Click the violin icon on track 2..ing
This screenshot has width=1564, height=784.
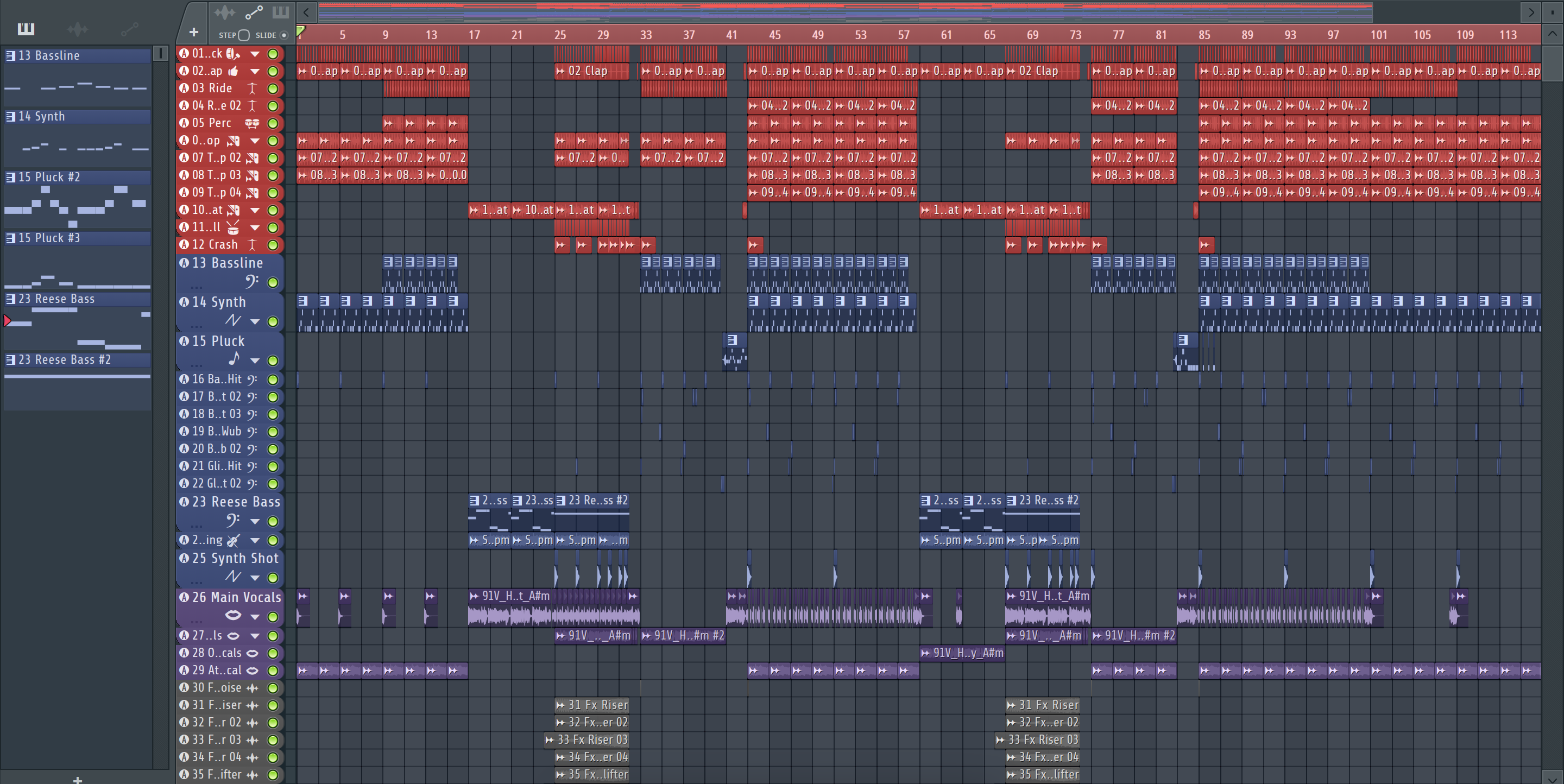233,540
